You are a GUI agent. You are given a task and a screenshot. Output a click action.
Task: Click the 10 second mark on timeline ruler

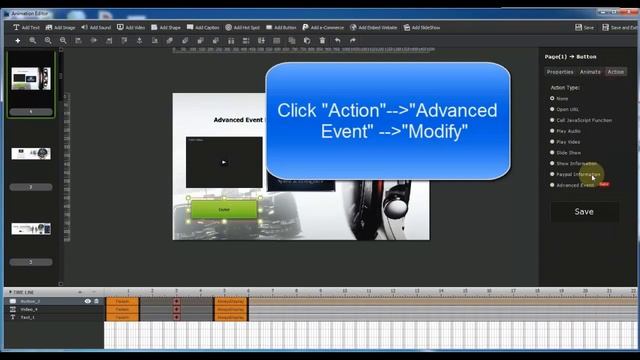(344, 291)
